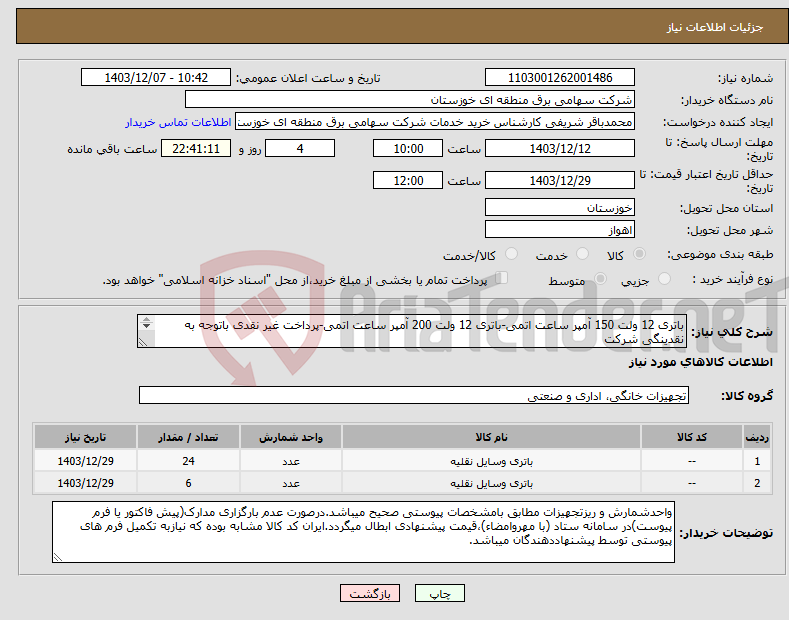The height and width of the screenshot is (620, 789).
Task: Click the unit cell عدد in row 1
Action: [291, 461]
